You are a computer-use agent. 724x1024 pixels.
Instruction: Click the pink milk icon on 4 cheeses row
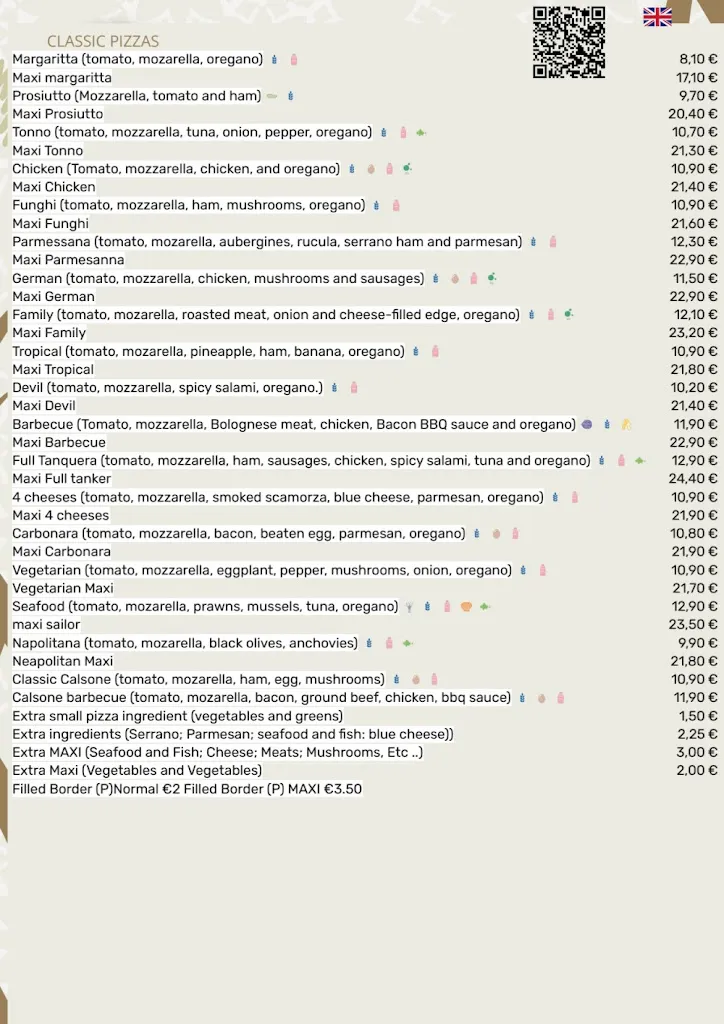pyautogui.click(x=574, y=498)
